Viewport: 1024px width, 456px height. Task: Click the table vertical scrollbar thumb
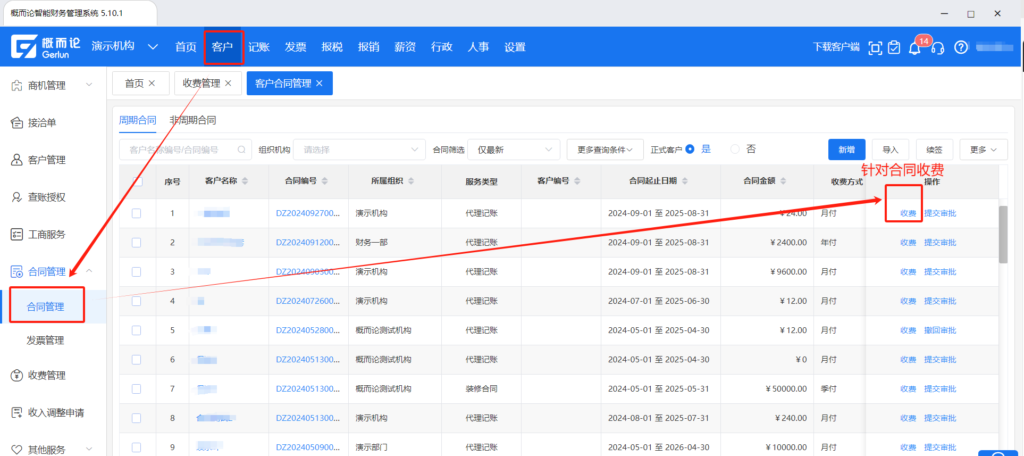pos(1003,234)
